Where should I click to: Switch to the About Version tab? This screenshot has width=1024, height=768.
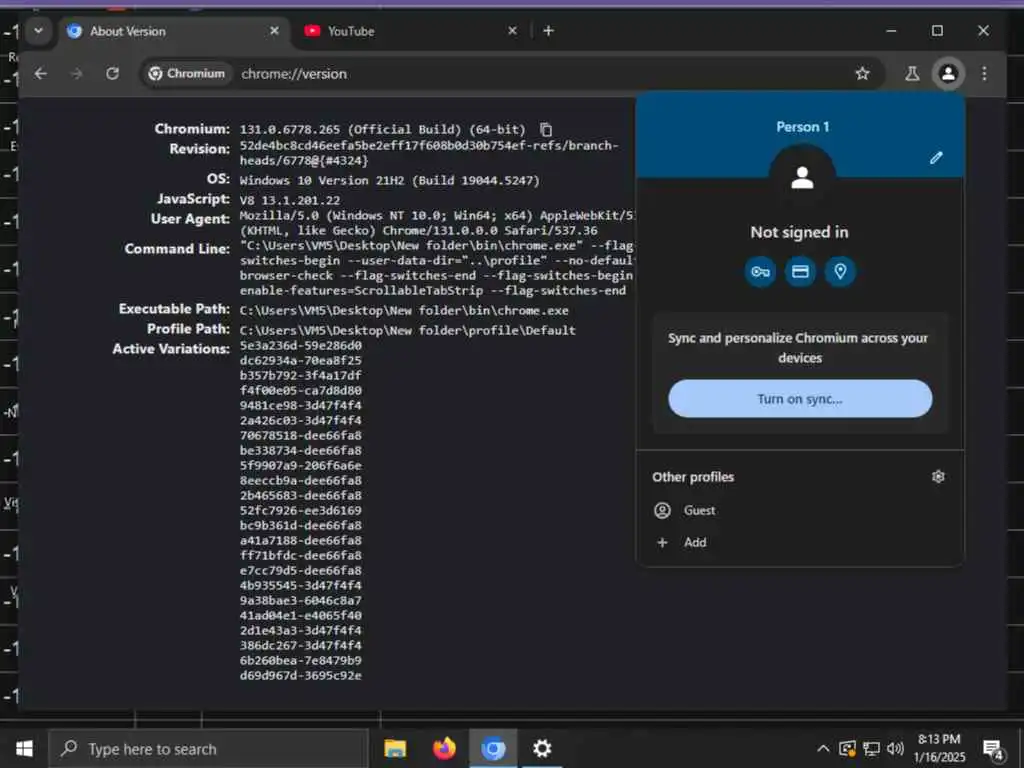click(x=174, y=31)
